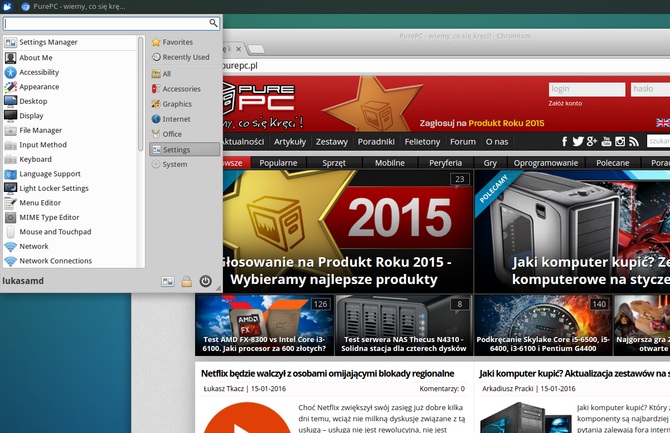Image resolution: width=670 pixels, height=433 pixels.
Task: Open Input Method settings
Action: 70,145
